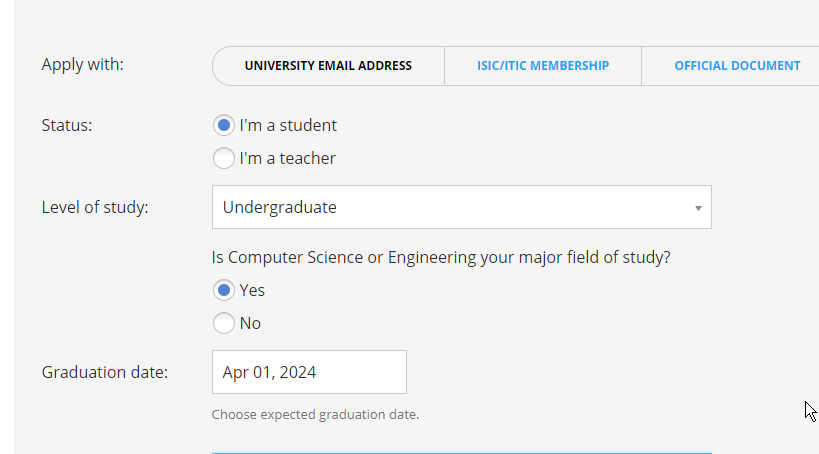Click the Computer Science or Engineering question text
The height and width of the screenshot is (454, 819).
coord(441,257)
